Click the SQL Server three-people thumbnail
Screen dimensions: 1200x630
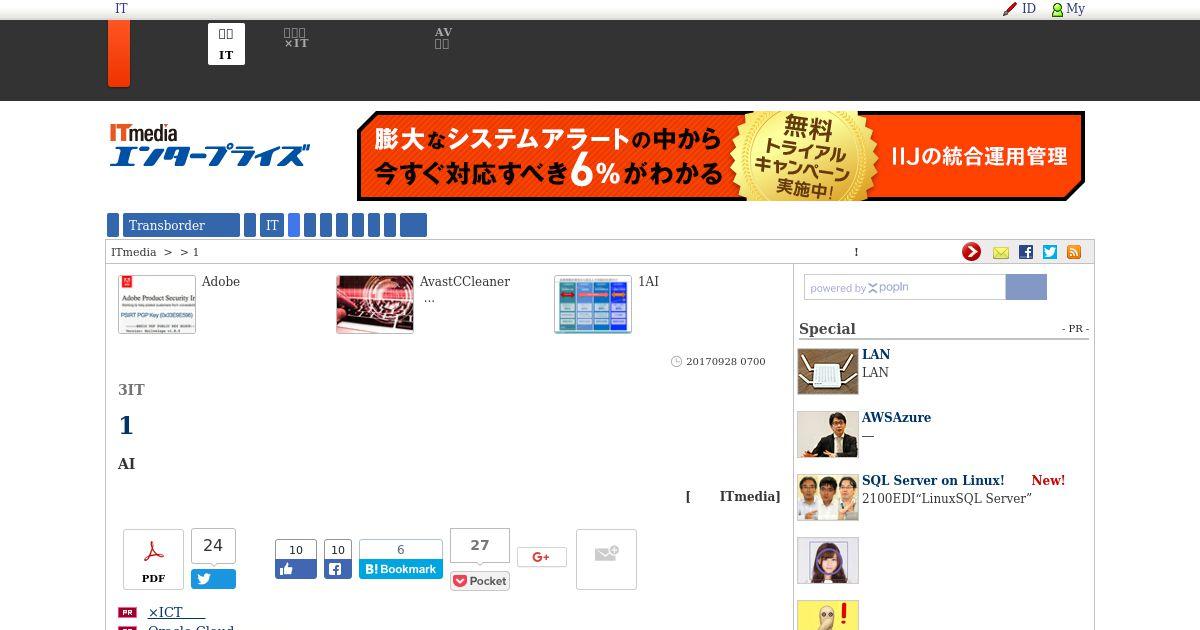[828, 497]
